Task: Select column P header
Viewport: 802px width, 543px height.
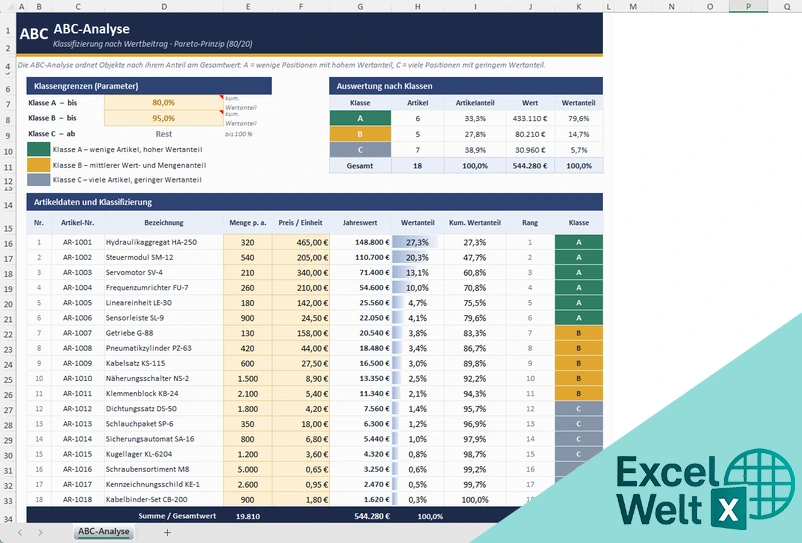Action: click(x=748, y=6)
